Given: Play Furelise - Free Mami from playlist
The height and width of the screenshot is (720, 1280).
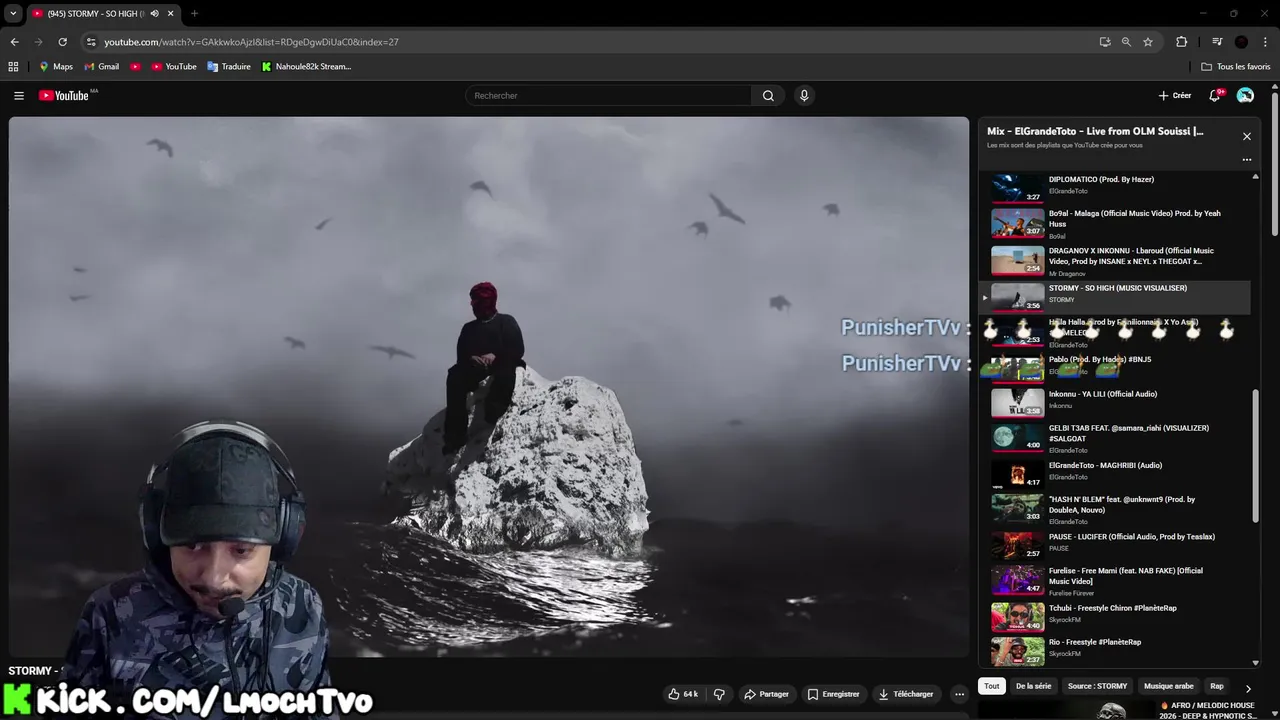Looking at the screenshot, I should pyautogui.click(x=1114, y=580).
